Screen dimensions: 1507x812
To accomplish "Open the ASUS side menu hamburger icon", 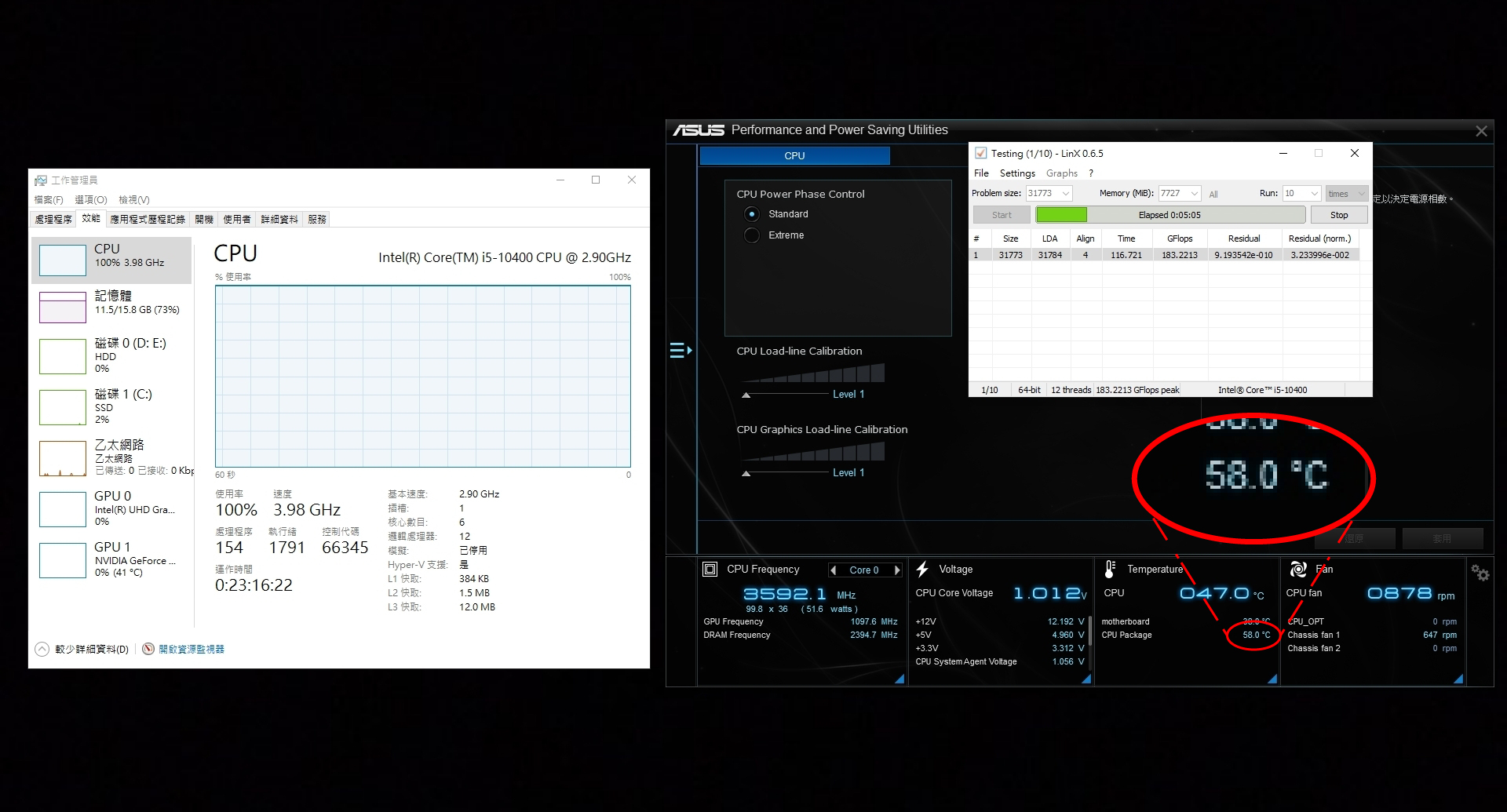I will [x=681, y=350].
